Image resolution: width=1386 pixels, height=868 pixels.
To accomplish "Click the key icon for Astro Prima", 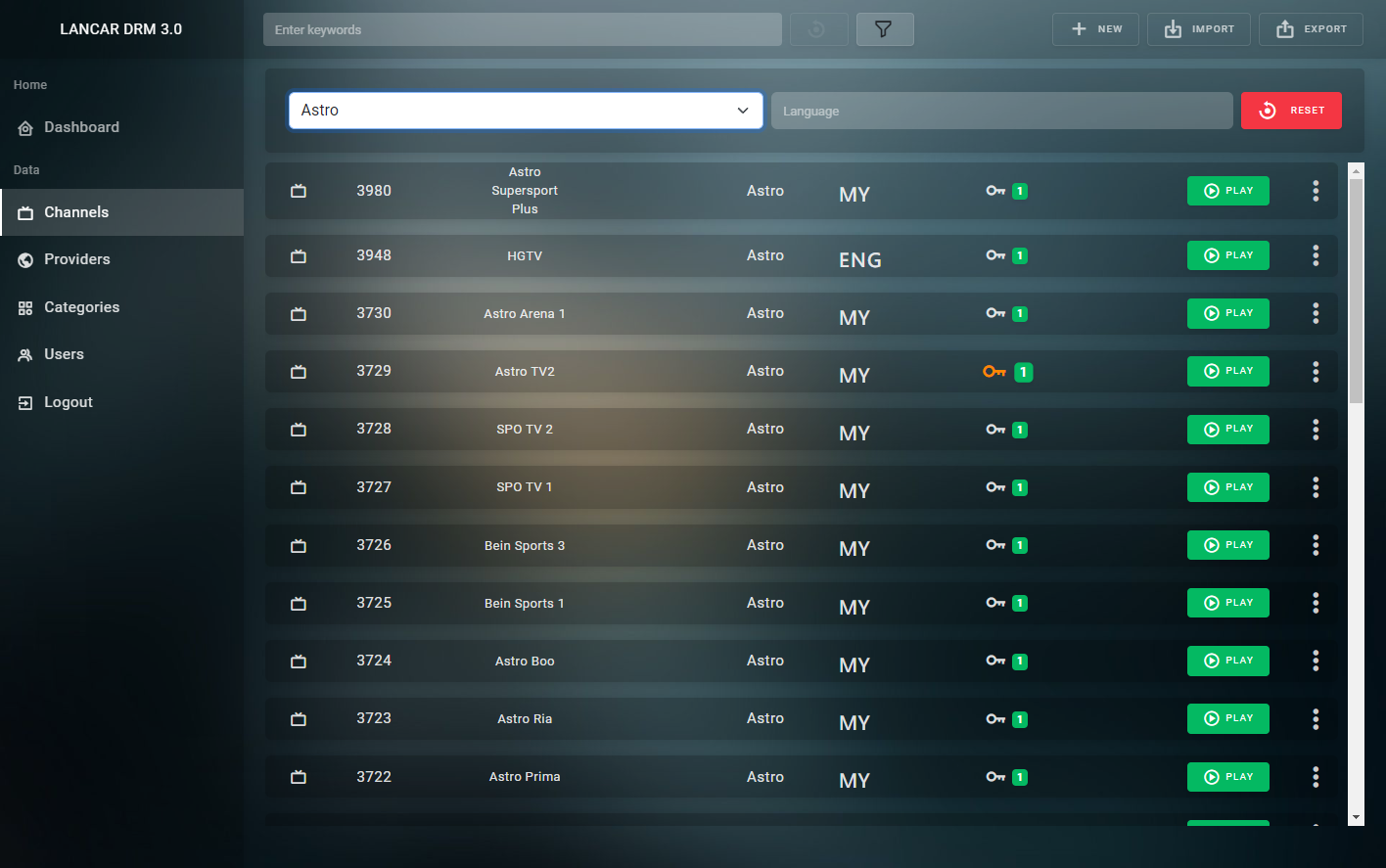I will pyautogui.click(x=995, y=776).
